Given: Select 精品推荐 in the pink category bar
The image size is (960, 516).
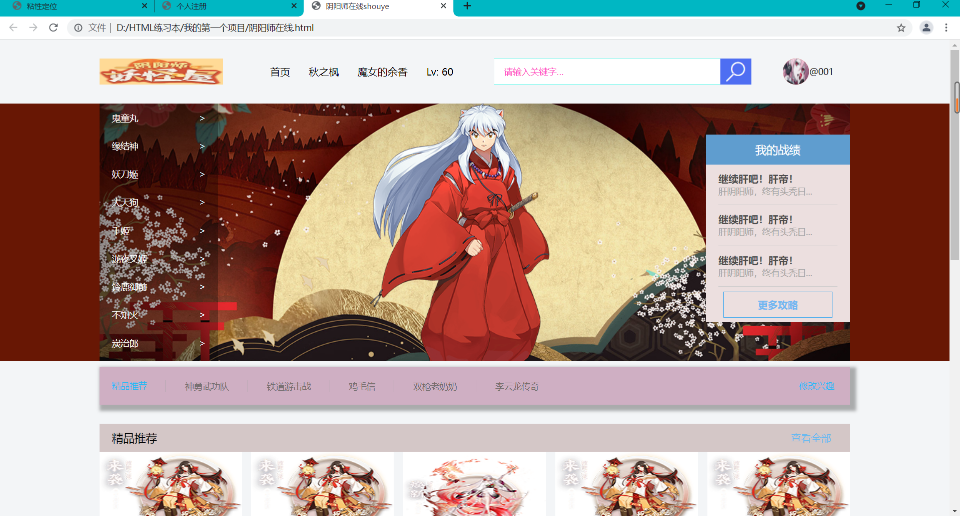Looking at the screenshot, I should [129, 386].
